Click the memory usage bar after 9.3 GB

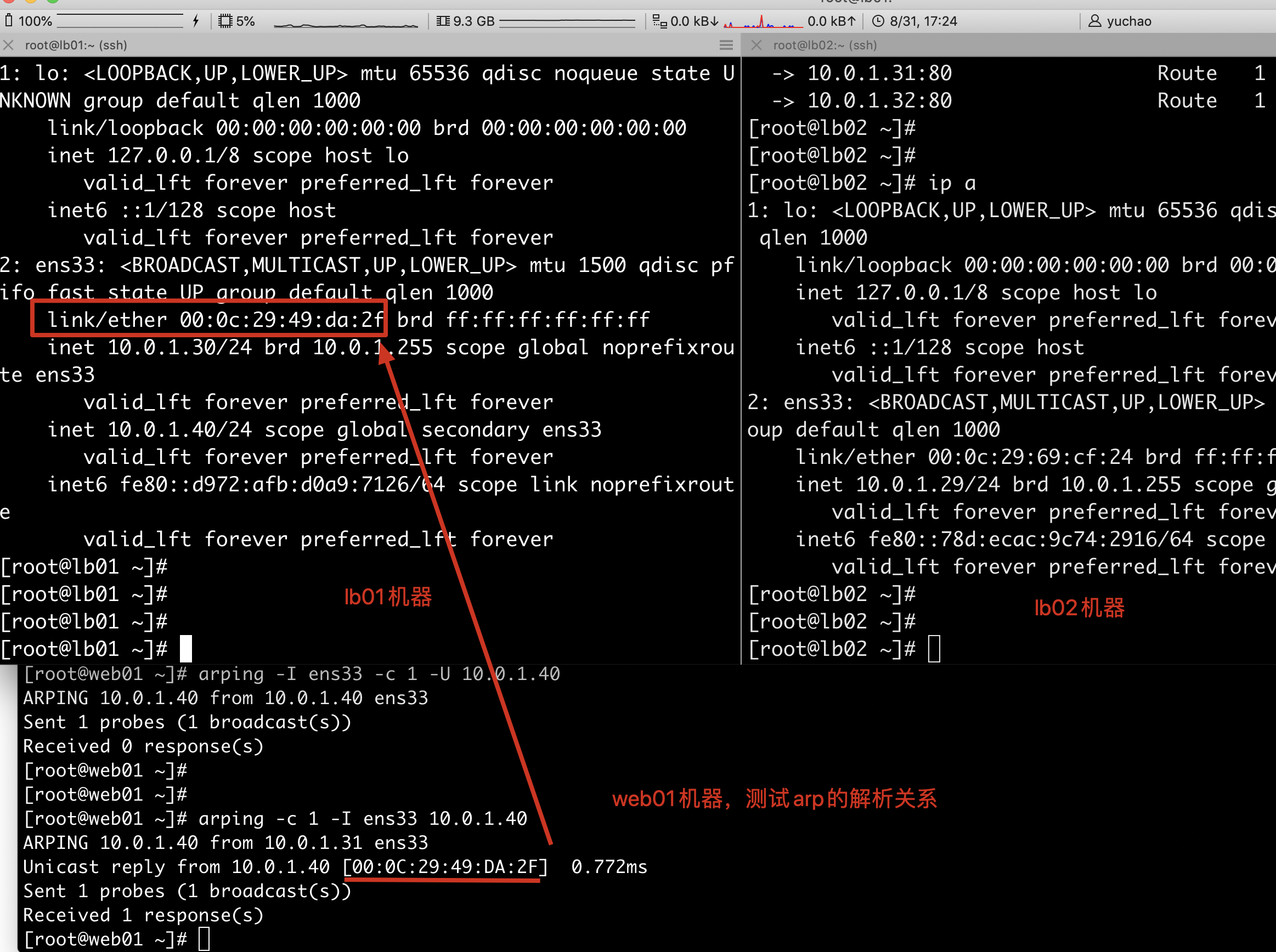[567, 22]
